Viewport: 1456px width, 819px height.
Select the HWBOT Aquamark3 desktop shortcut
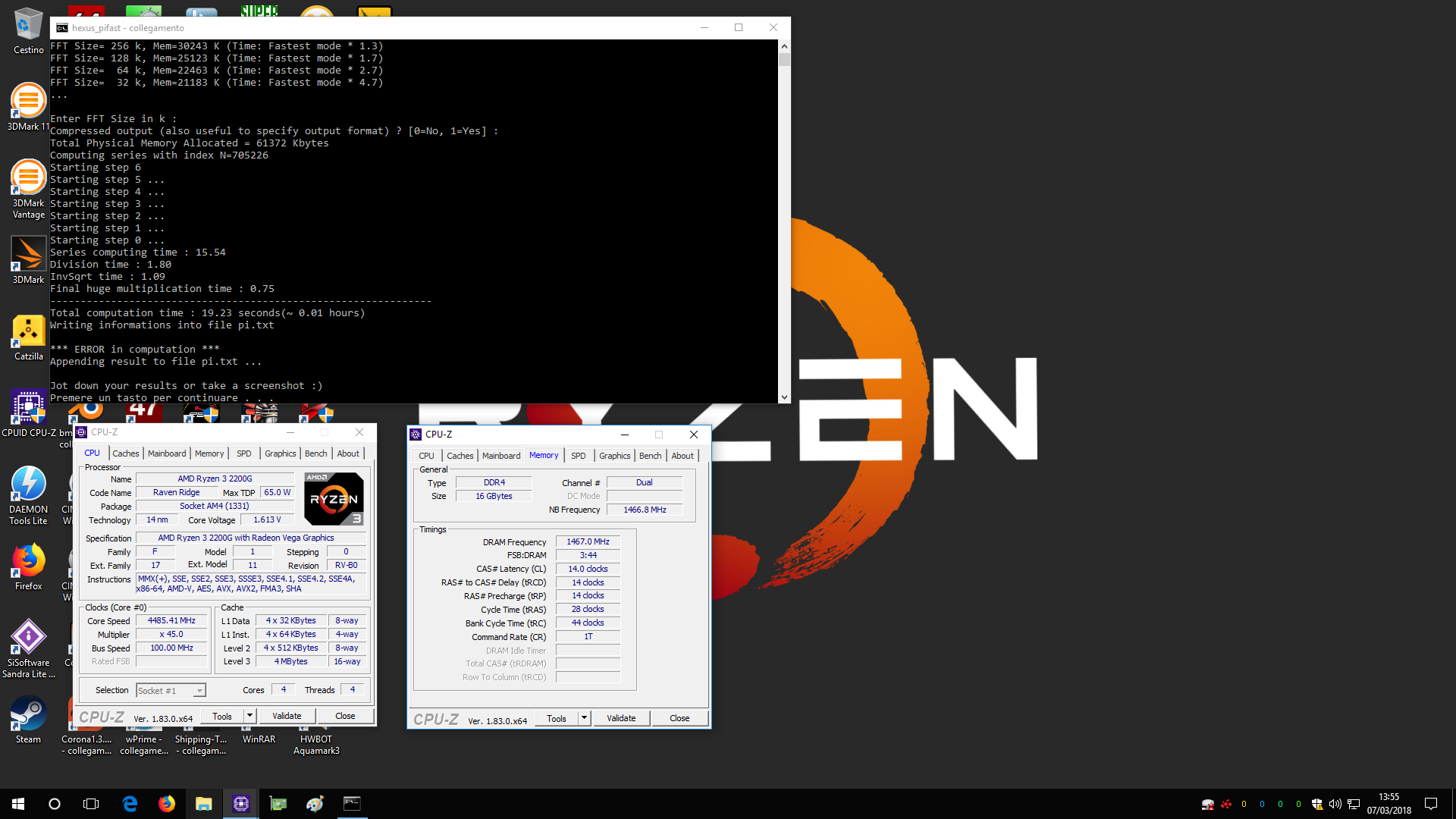[x=316, y=742]
